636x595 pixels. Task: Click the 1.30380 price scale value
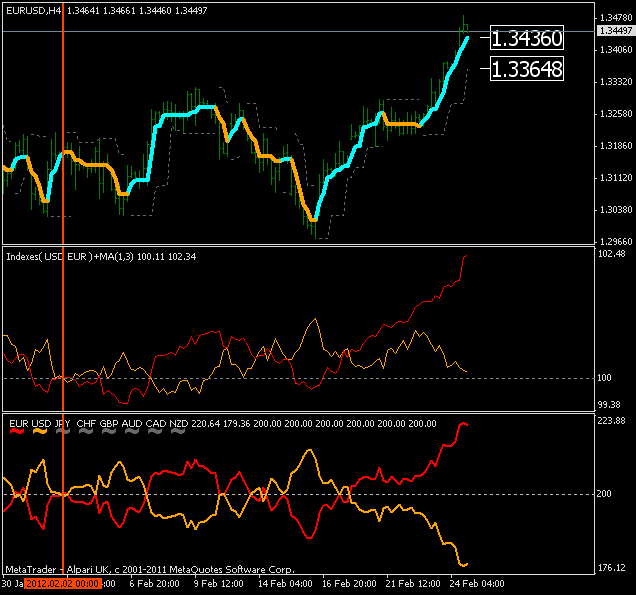click(x=616, y=210)
